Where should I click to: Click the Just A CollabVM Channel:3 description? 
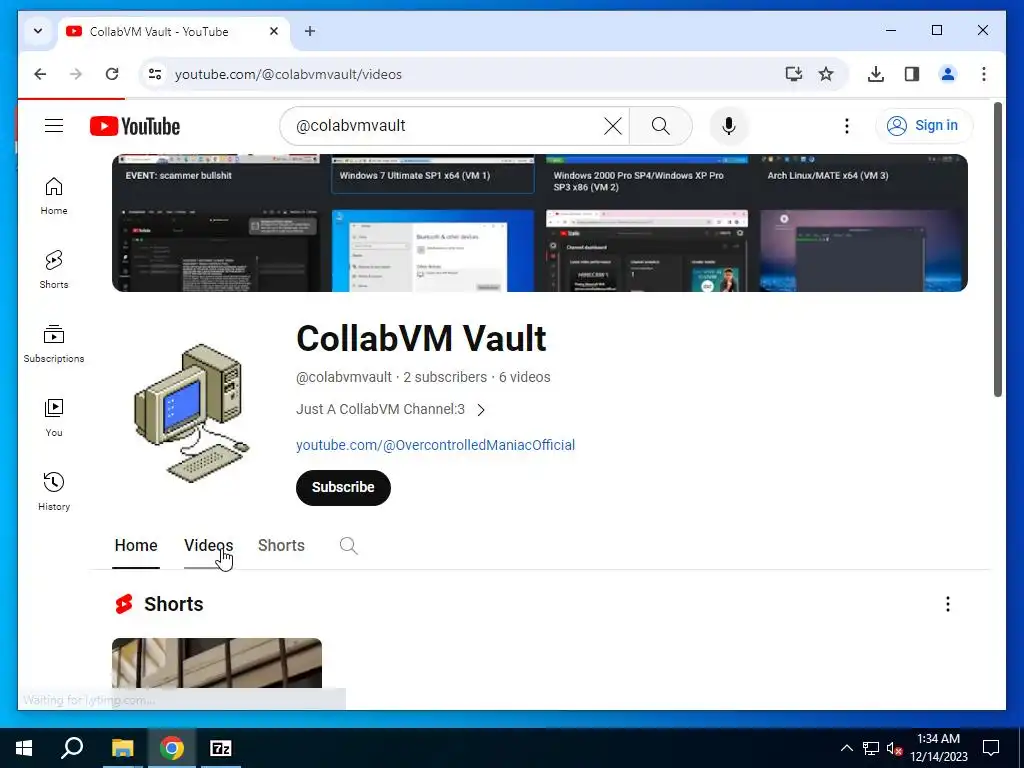coord(380,409)
